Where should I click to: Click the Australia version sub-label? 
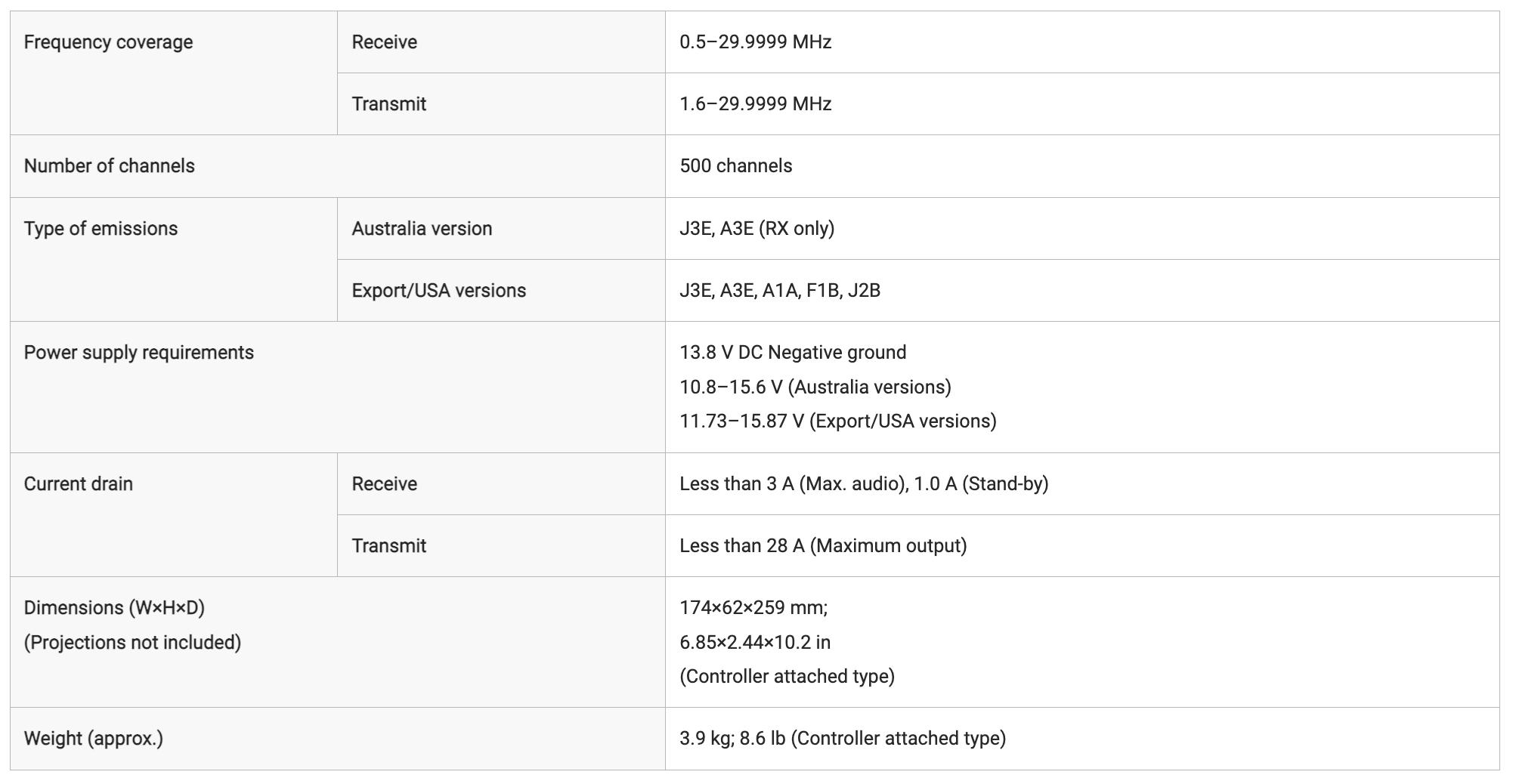coord(422,229)
